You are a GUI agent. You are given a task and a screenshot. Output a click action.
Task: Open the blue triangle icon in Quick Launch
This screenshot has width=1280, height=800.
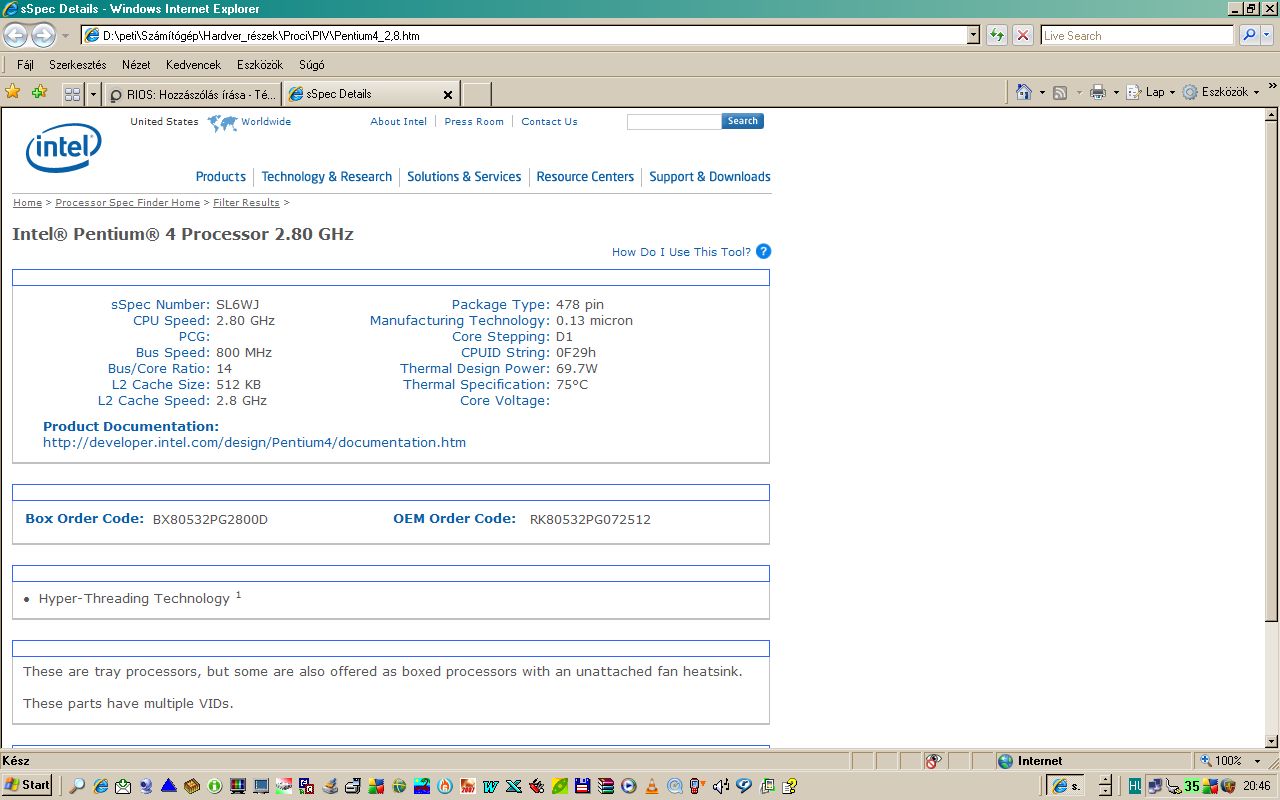click(169, 786)
